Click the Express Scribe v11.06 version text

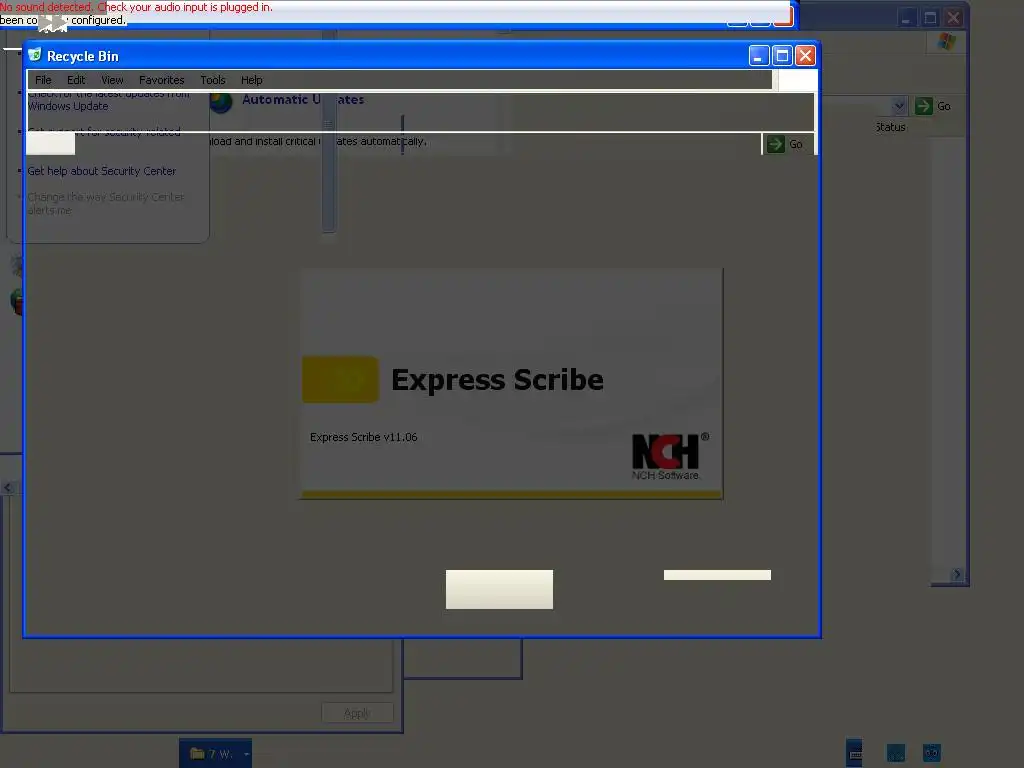click(363, 437)
